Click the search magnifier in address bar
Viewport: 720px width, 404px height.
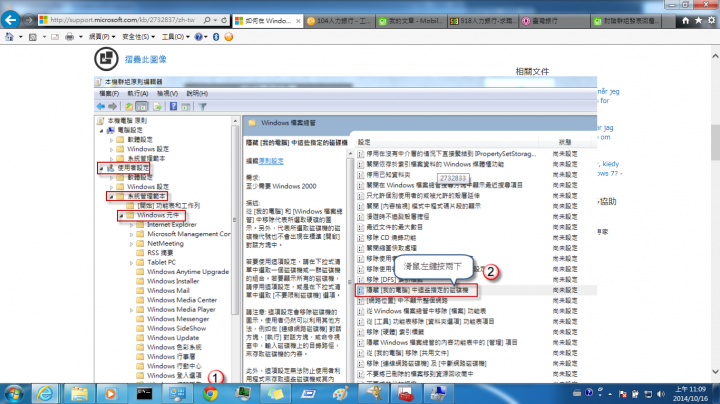(207, 20)
